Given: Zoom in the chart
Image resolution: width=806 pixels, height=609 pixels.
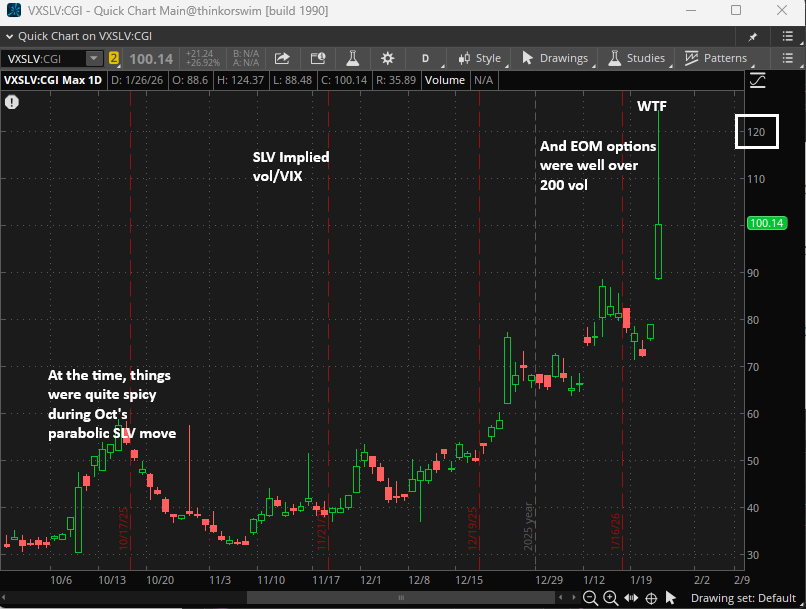Looking at the screenshot, I should click(610, 598).
